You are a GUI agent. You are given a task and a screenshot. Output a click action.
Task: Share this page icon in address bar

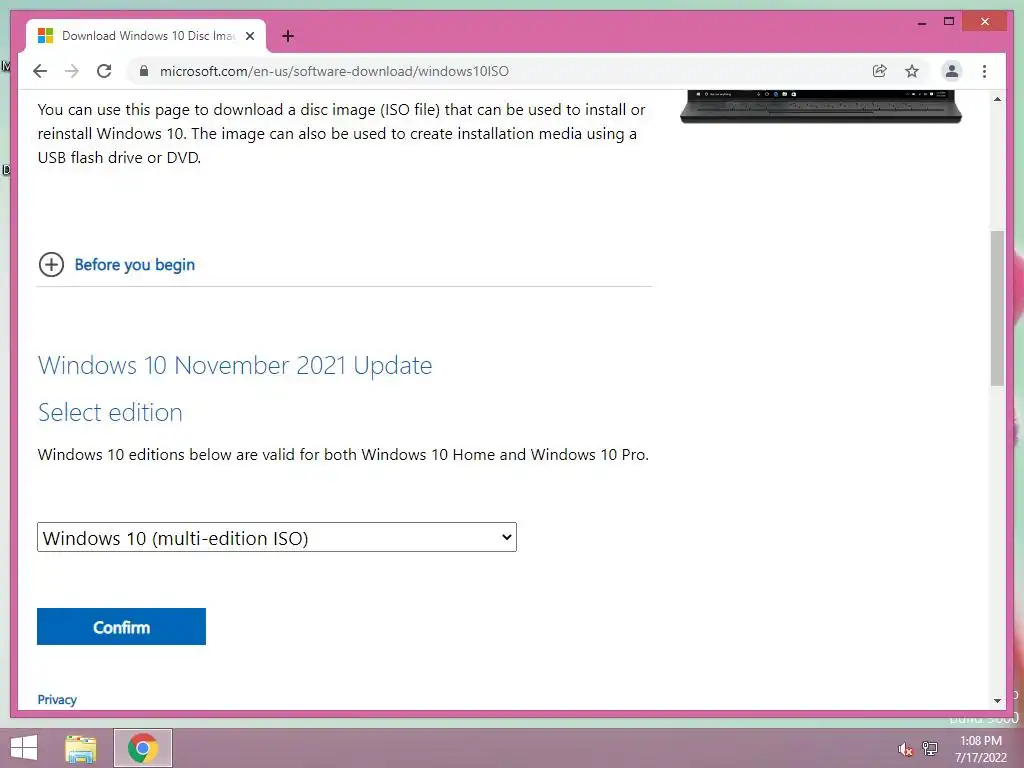tap(880, 71)
